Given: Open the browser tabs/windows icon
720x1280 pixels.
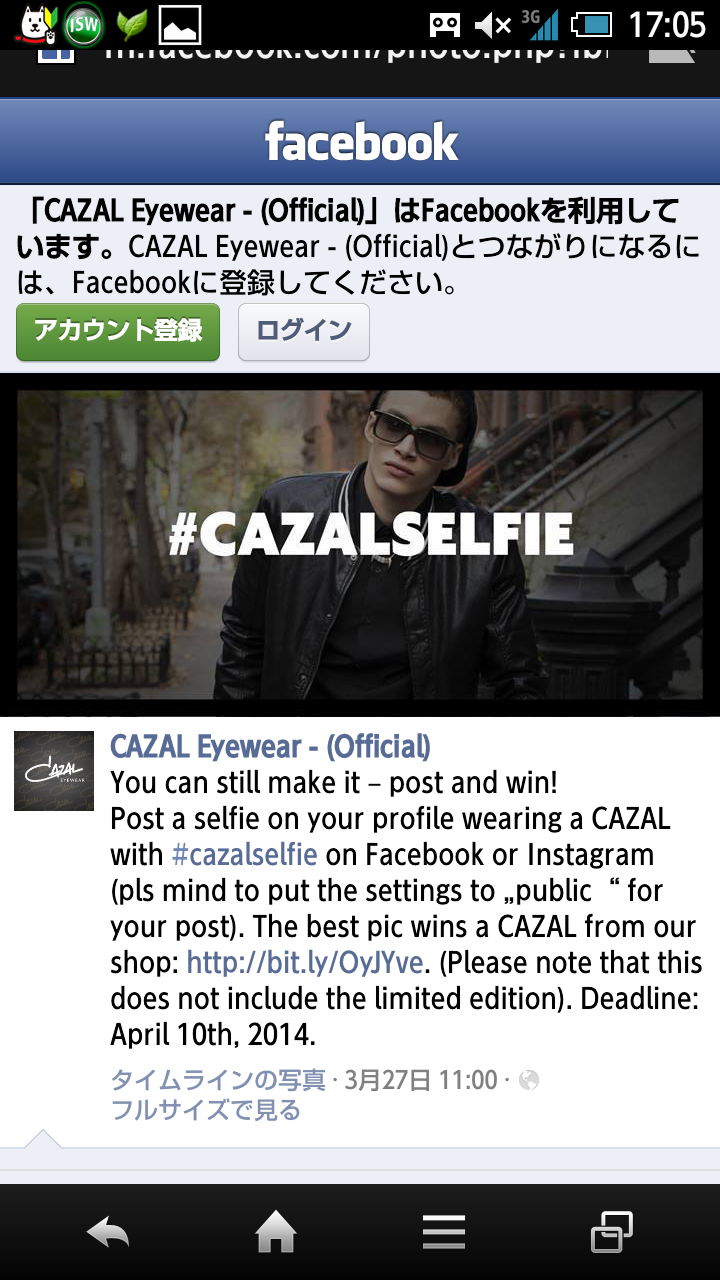Looking at the screenshot, I should (611, 1232).
